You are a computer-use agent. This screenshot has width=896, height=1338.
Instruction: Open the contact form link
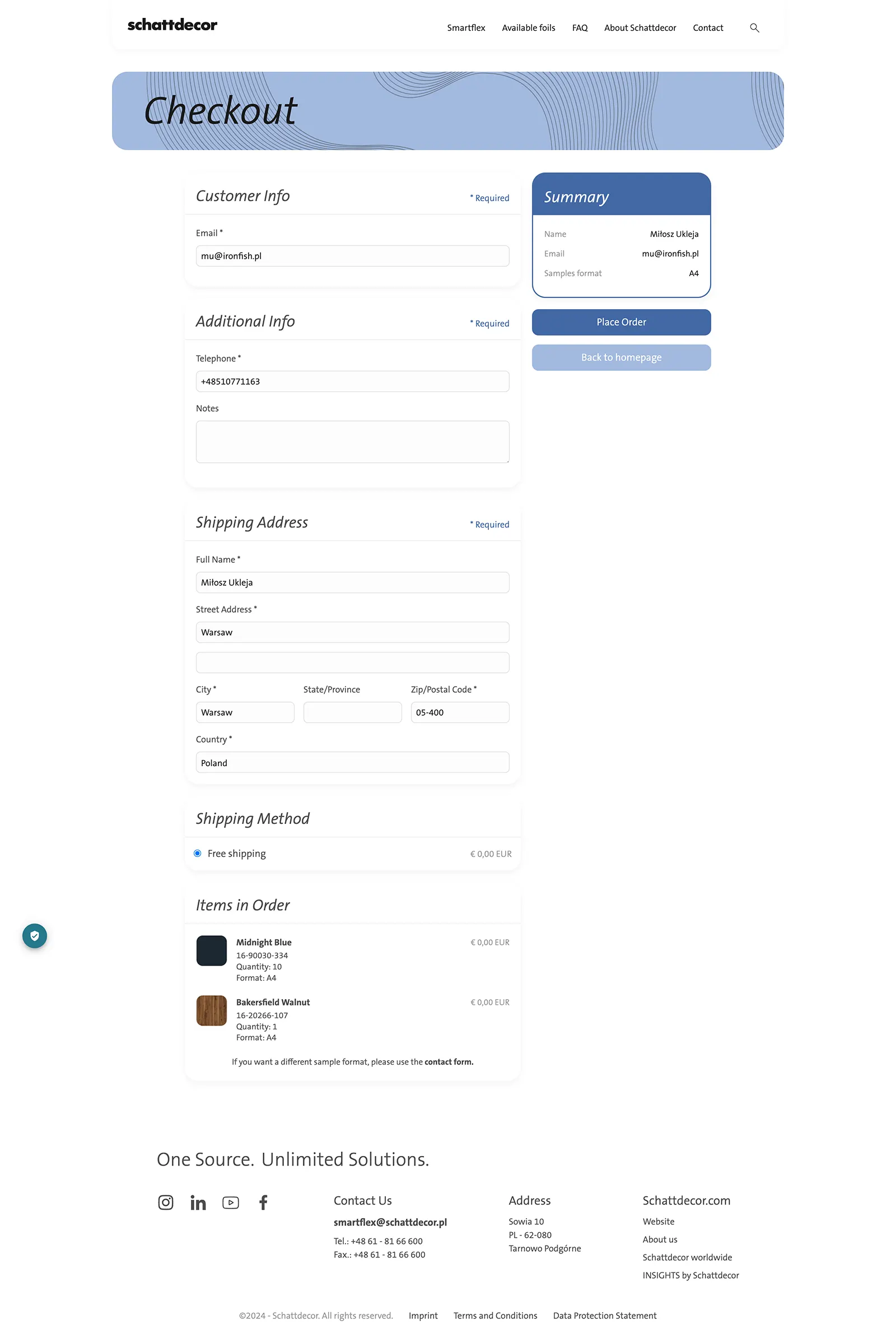point(449,1061)
